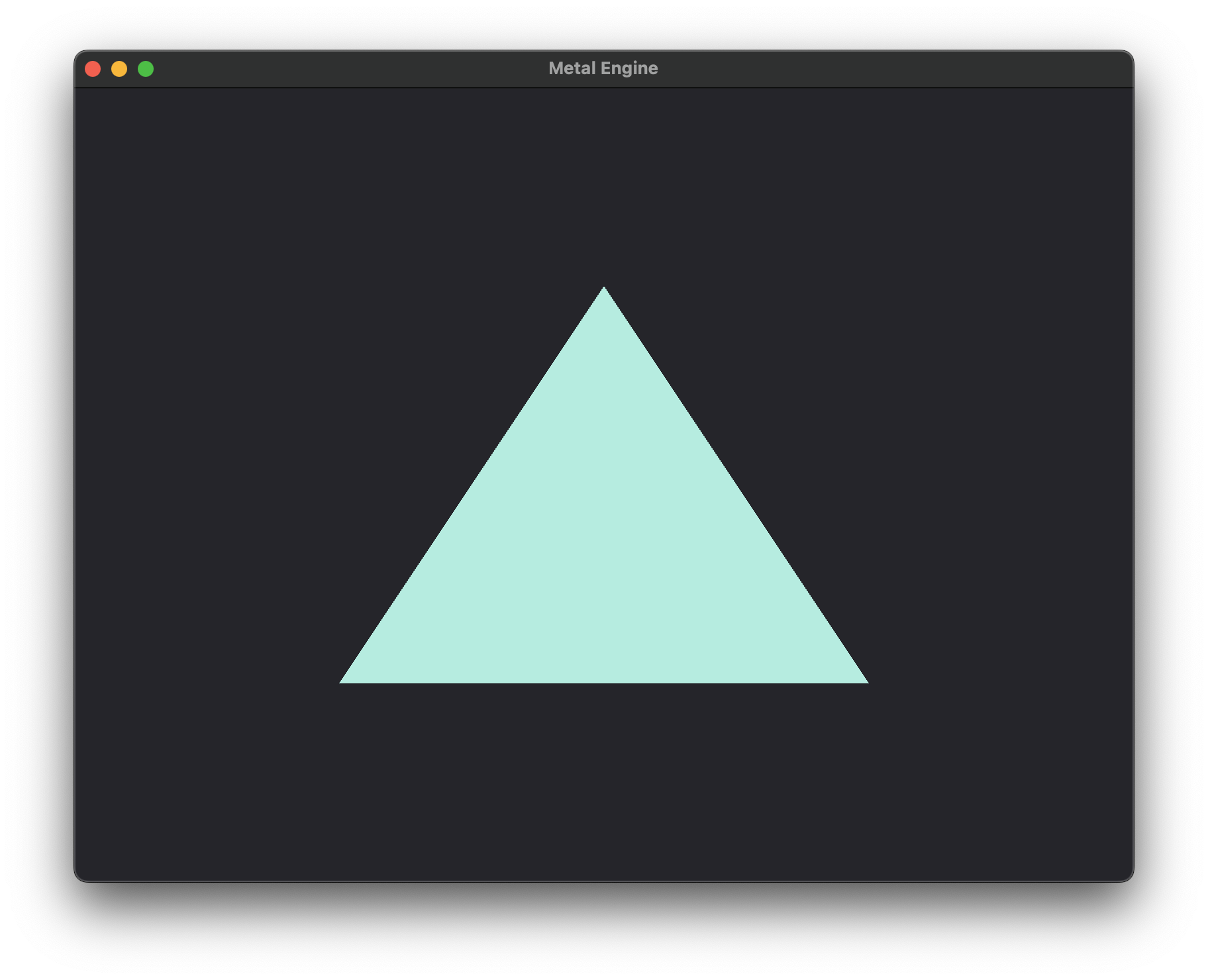The image size is (1208, 980).
Task: Enter full screen with the green button
Action: [x=145, y=68]
